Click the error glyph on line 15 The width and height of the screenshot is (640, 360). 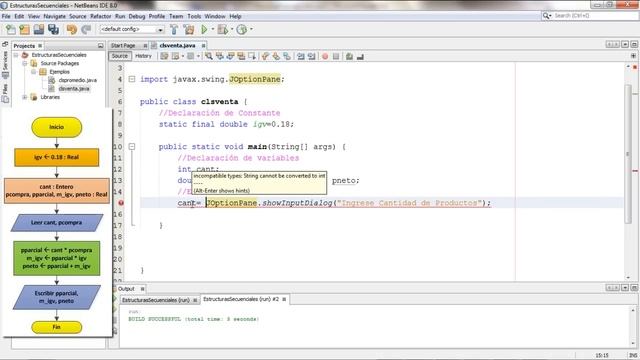tap(121, 203)
